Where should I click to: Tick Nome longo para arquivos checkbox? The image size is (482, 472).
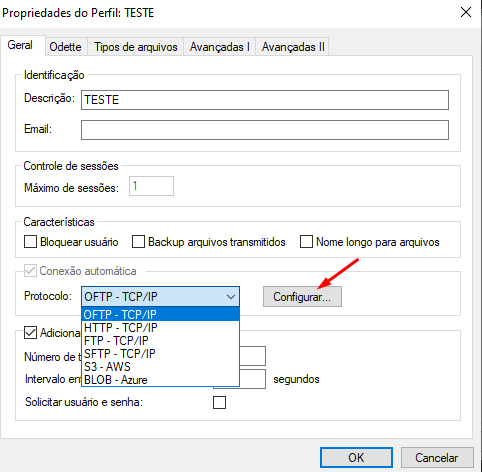click(306, 242)
